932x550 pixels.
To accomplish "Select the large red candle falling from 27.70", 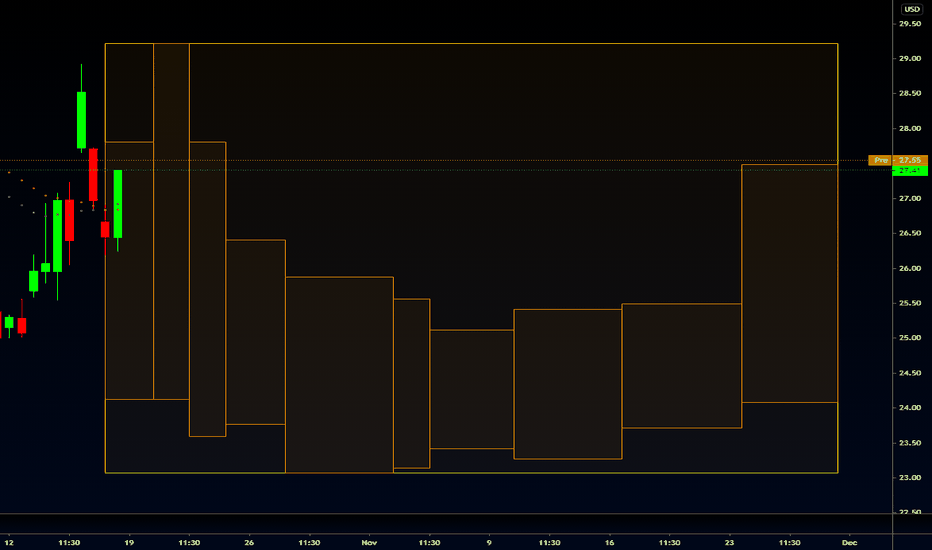I will (93, 174).
